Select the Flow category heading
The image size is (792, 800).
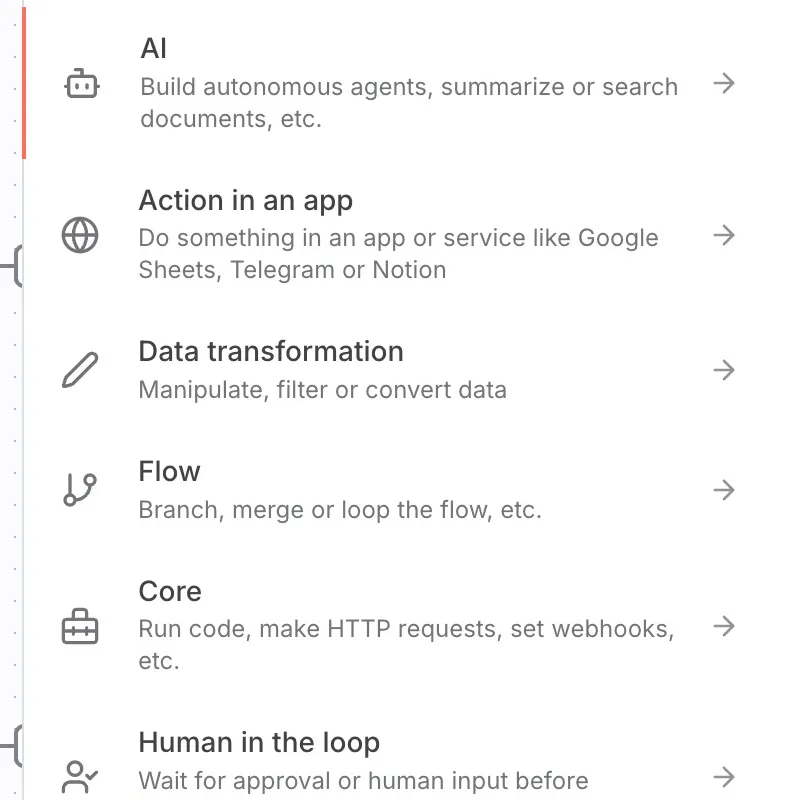pyautogui.click(x=169, y=471)
